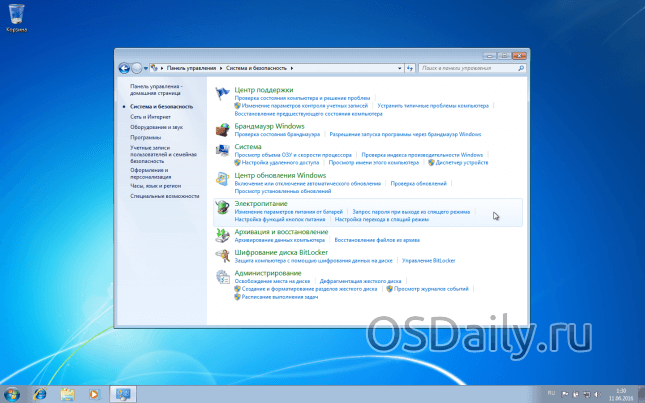Launch Windows Media Player from taskbar
645x403 pixels.
94,394
